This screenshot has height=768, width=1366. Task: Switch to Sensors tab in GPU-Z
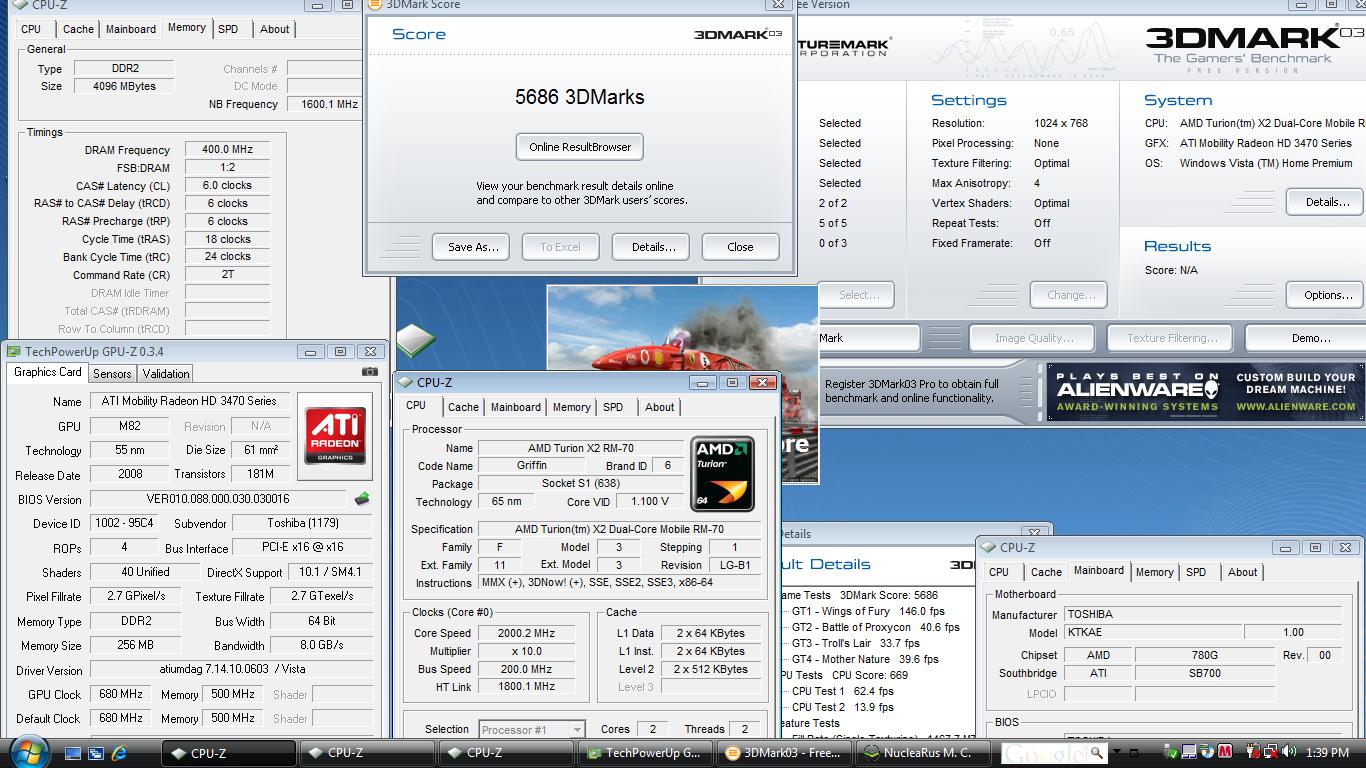point(112,373)
